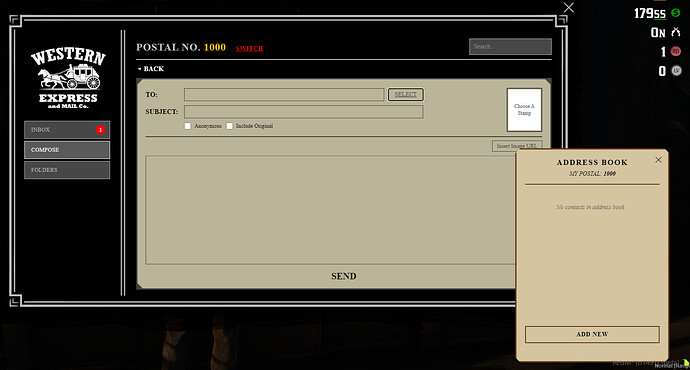Open the Inbox folder
Screen dimensions: 690x370
point(67,130)
